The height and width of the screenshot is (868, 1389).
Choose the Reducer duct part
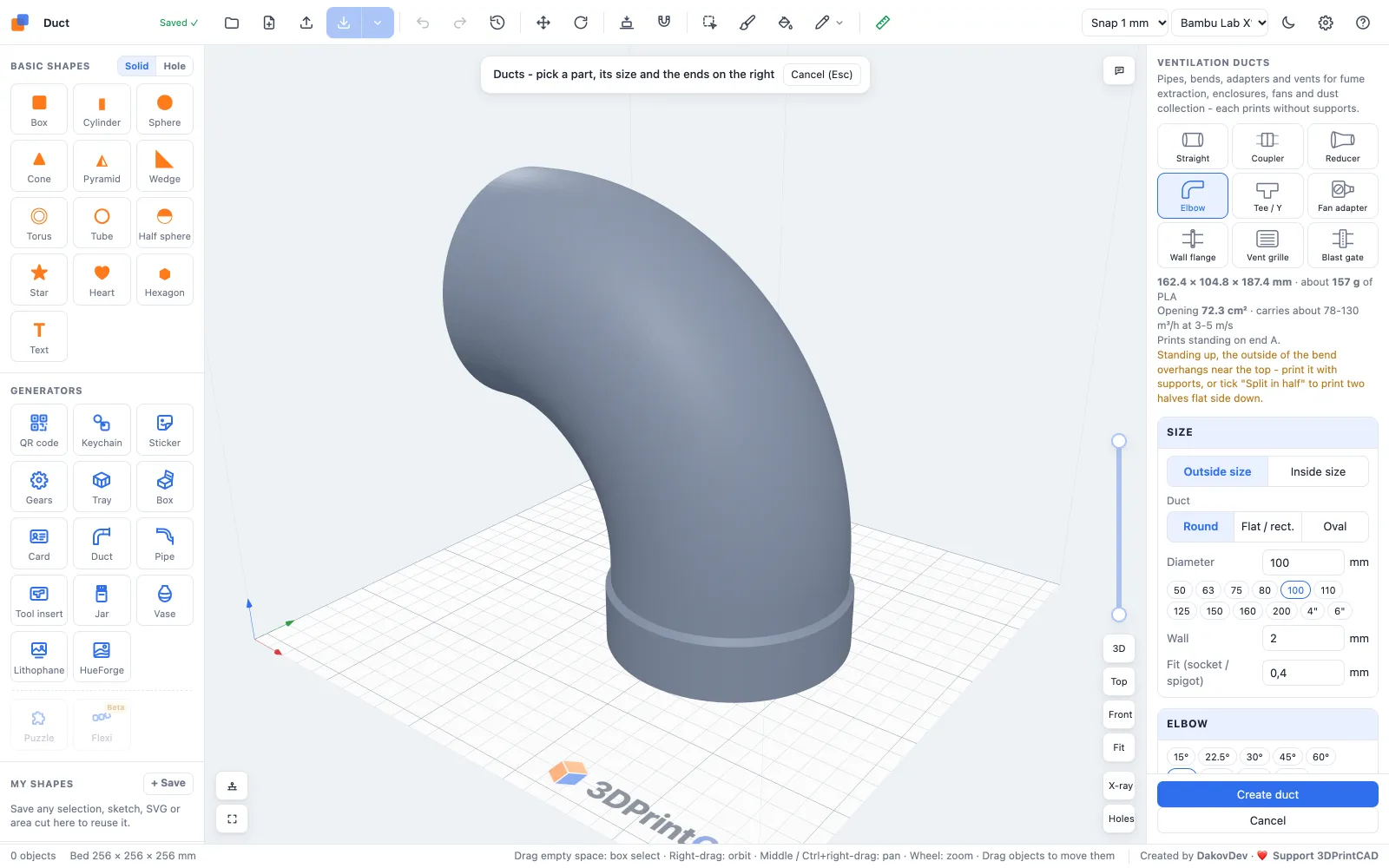pos(1342,146)
